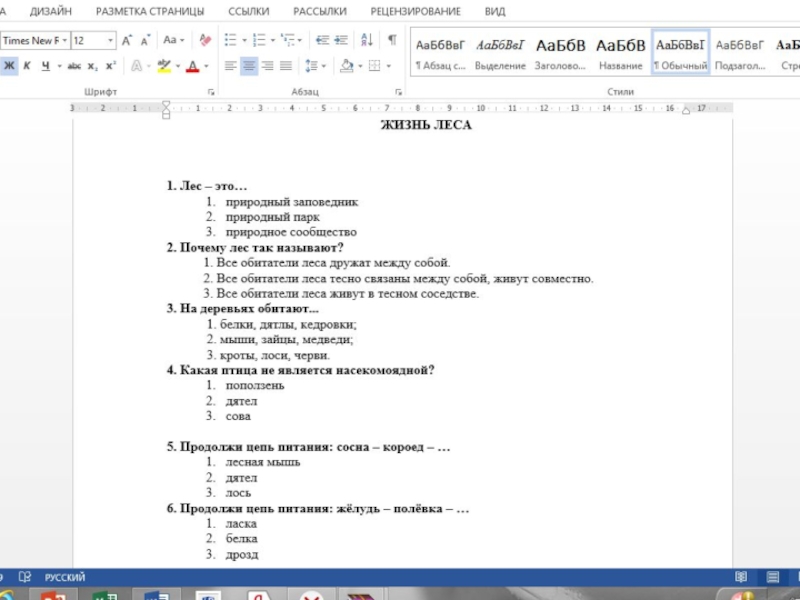The width and height of the screenshot is (800, 600).
Task: Toggle strikethrough text (abc)
Action: click(x=74, y=66)
